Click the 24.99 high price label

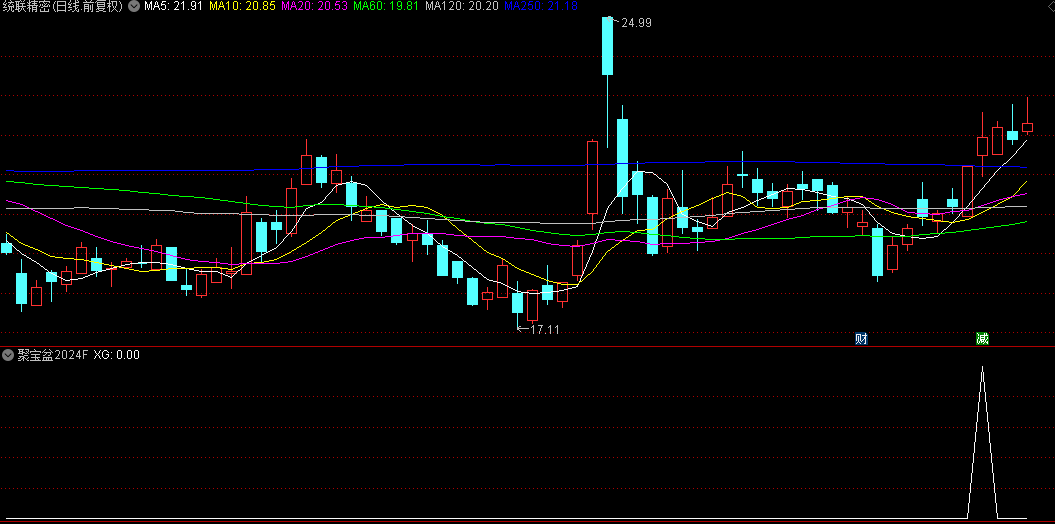[x=636, y=23]
